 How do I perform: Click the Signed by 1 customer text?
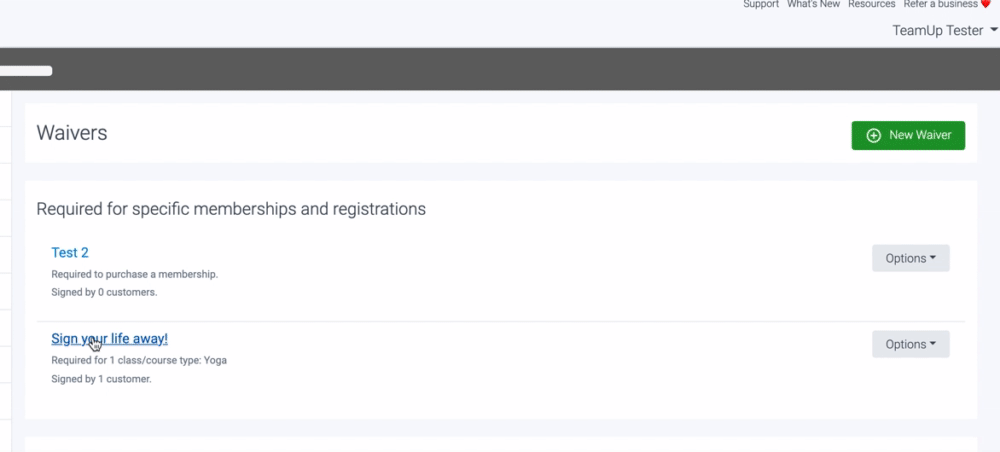point(101,379)
